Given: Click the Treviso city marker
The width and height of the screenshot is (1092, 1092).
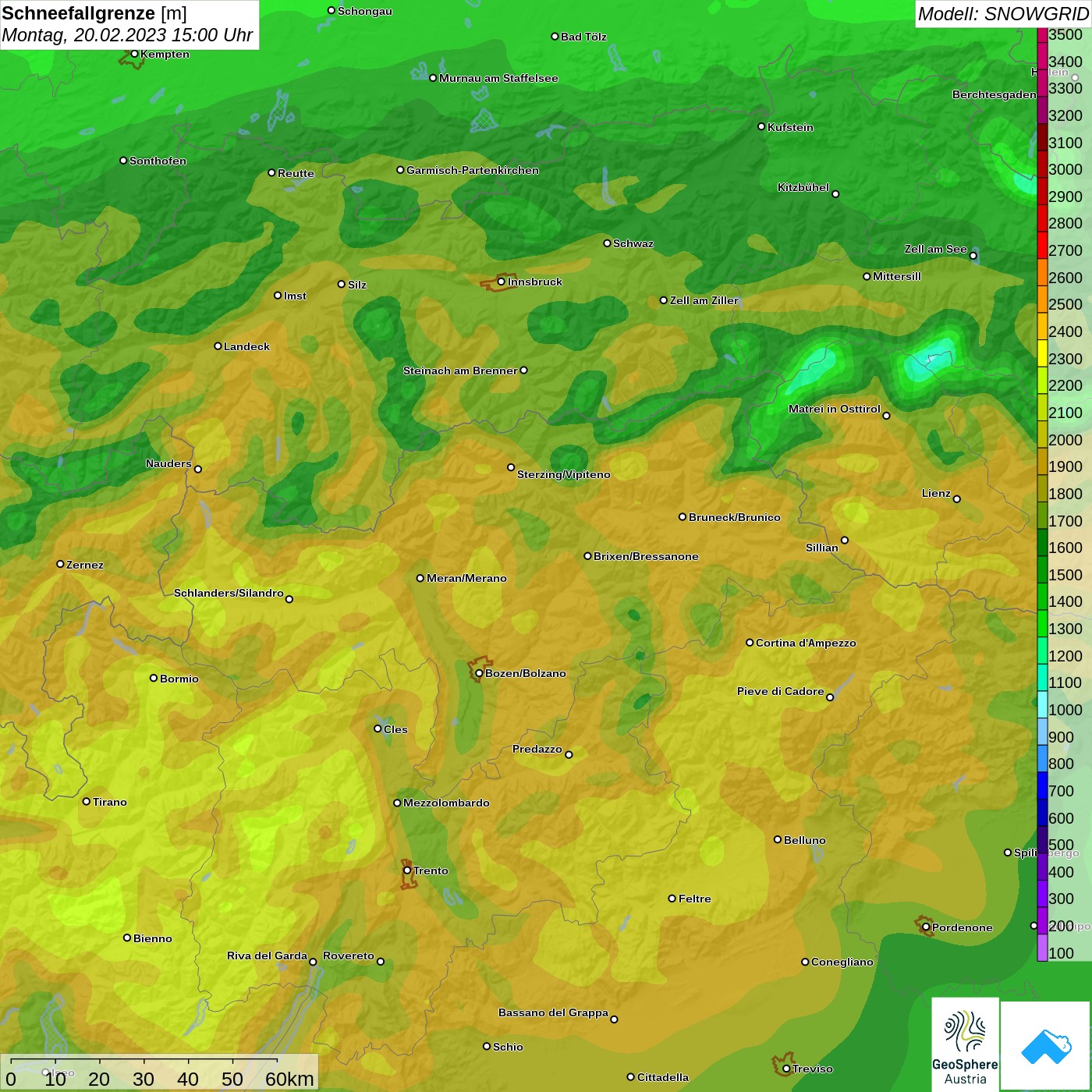Looking at the screenshot, I should pyautogui.click(x=786, y=1069).
